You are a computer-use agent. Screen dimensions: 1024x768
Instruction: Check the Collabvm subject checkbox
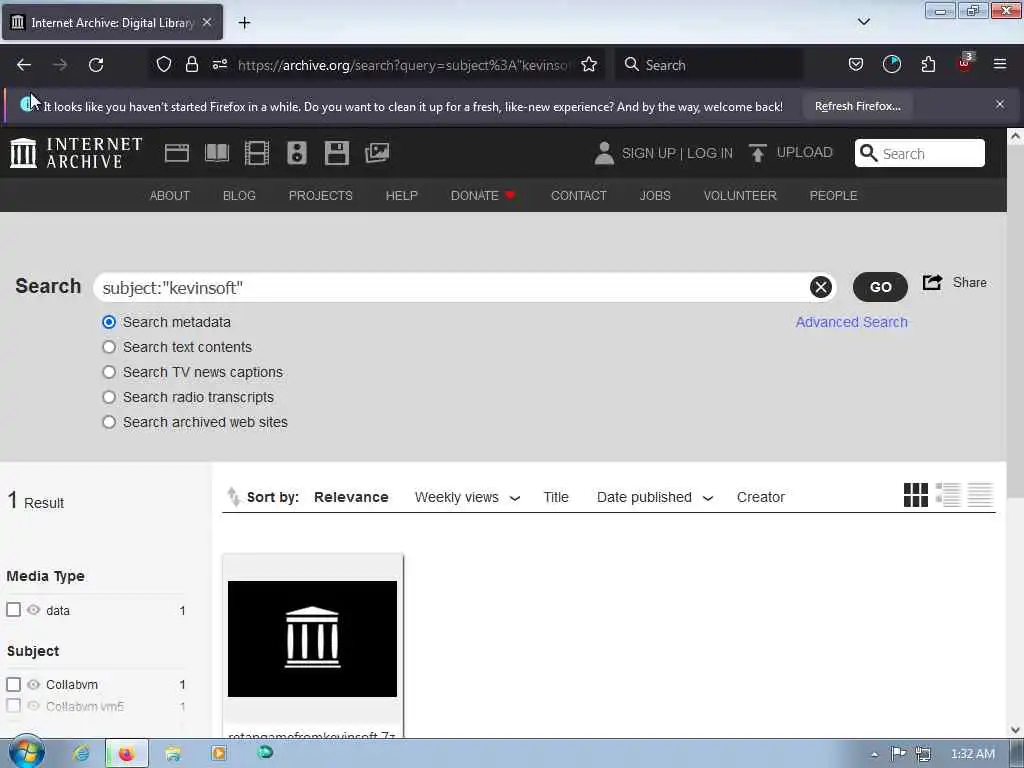coord(14,684)
